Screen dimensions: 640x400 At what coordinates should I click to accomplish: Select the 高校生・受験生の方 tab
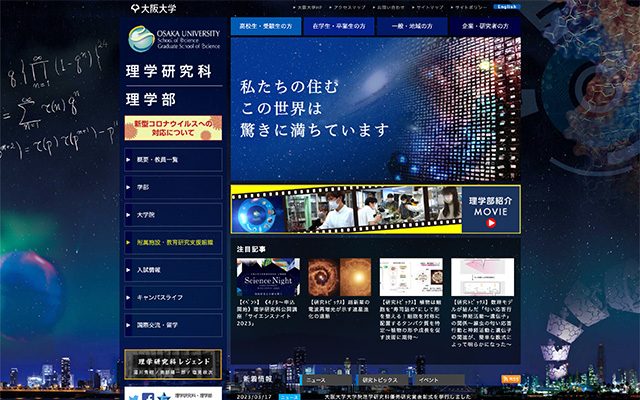pyautogui.click(x=266, y=26)
